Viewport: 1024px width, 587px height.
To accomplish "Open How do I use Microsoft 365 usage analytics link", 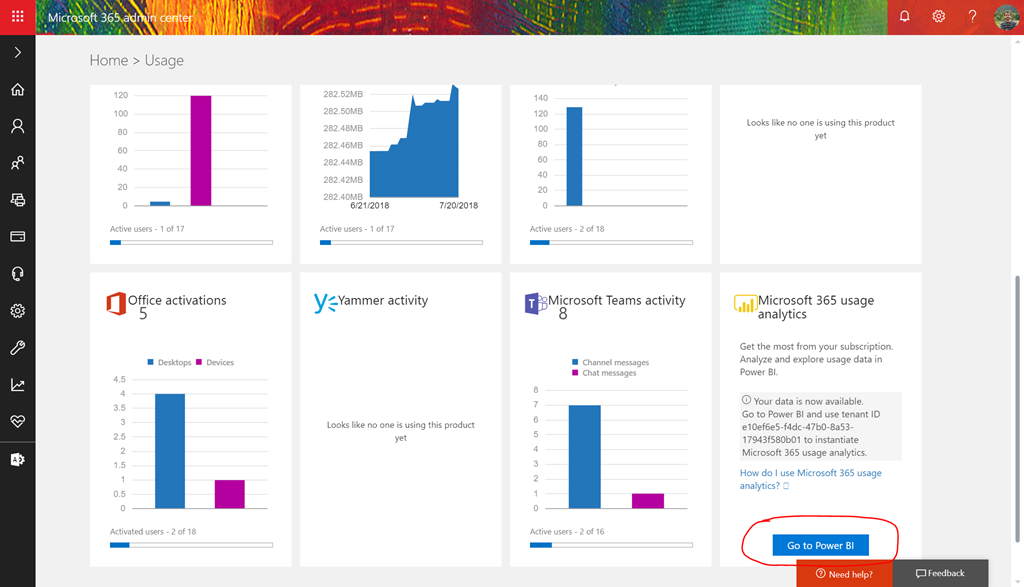I will click(810, 479).
